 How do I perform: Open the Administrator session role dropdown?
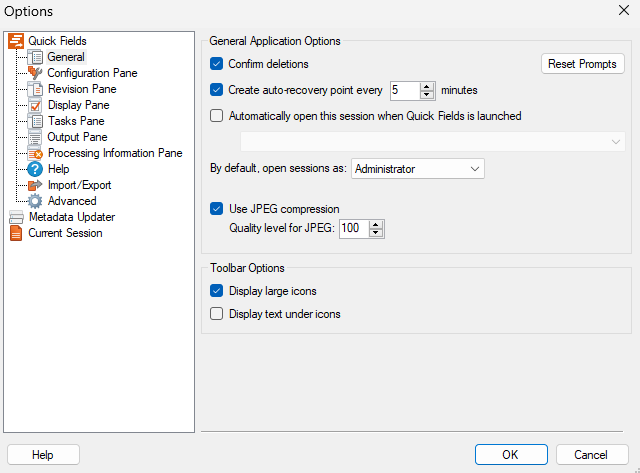click(x=418, y=169)
